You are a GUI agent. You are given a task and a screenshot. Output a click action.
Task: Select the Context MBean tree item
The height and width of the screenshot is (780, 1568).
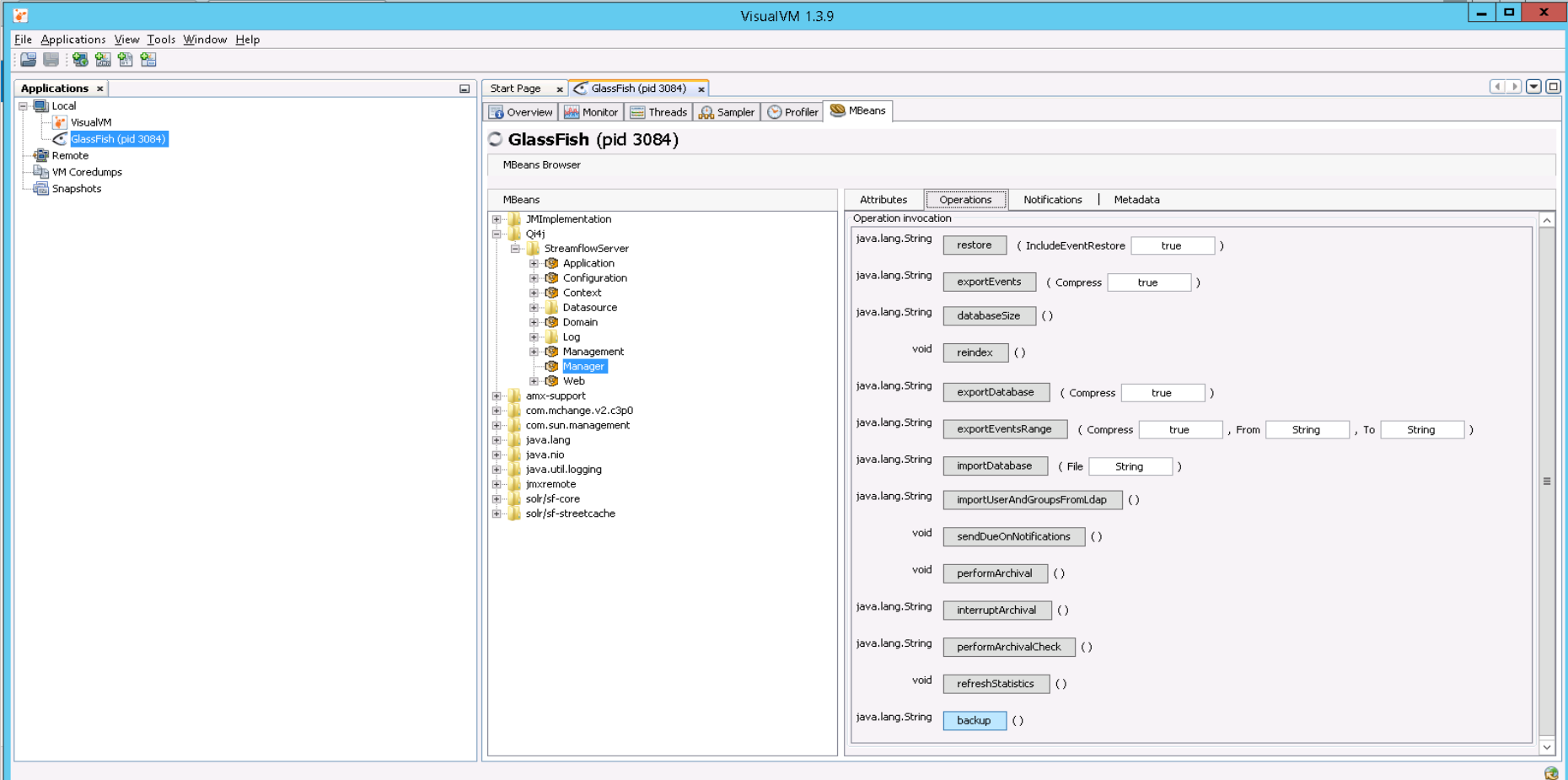[582, 293]
